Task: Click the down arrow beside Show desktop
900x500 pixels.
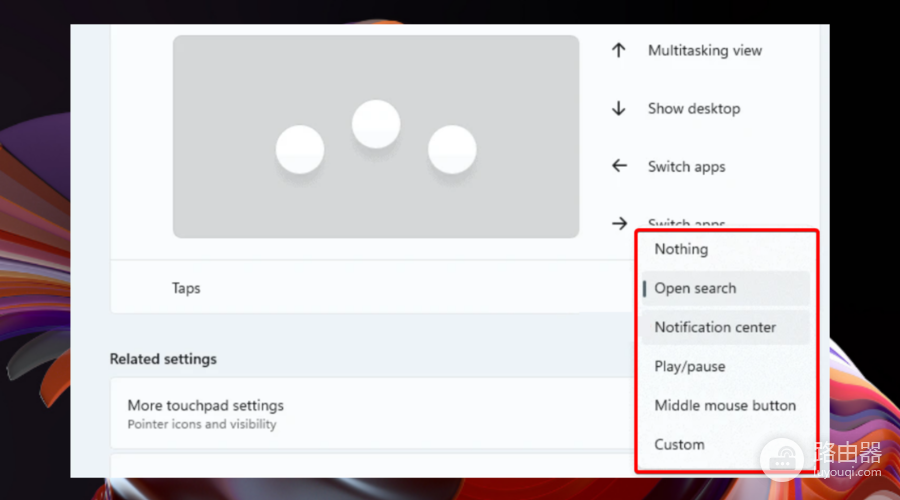Action: [x=618, y=108]
